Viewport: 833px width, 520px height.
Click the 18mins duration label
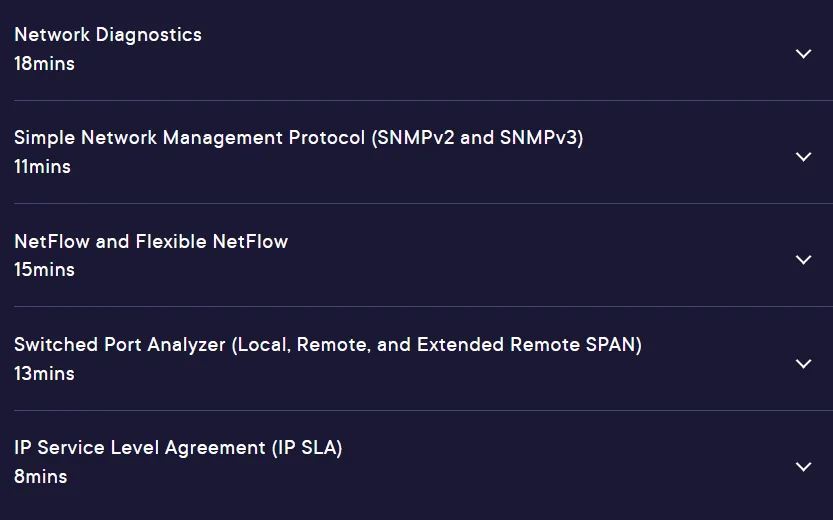pos(45,64)
